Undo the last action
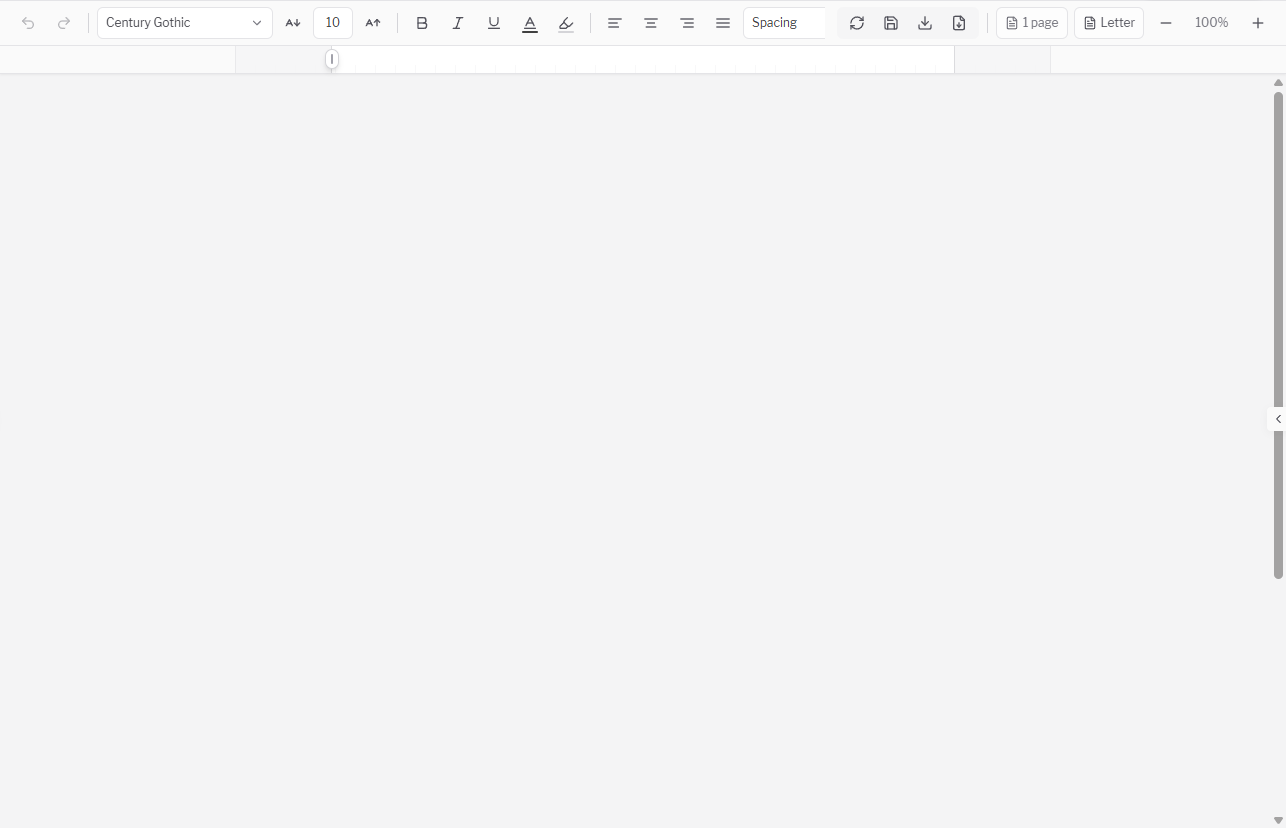This screenshot has width=1286, height=828. click(28, 23)
